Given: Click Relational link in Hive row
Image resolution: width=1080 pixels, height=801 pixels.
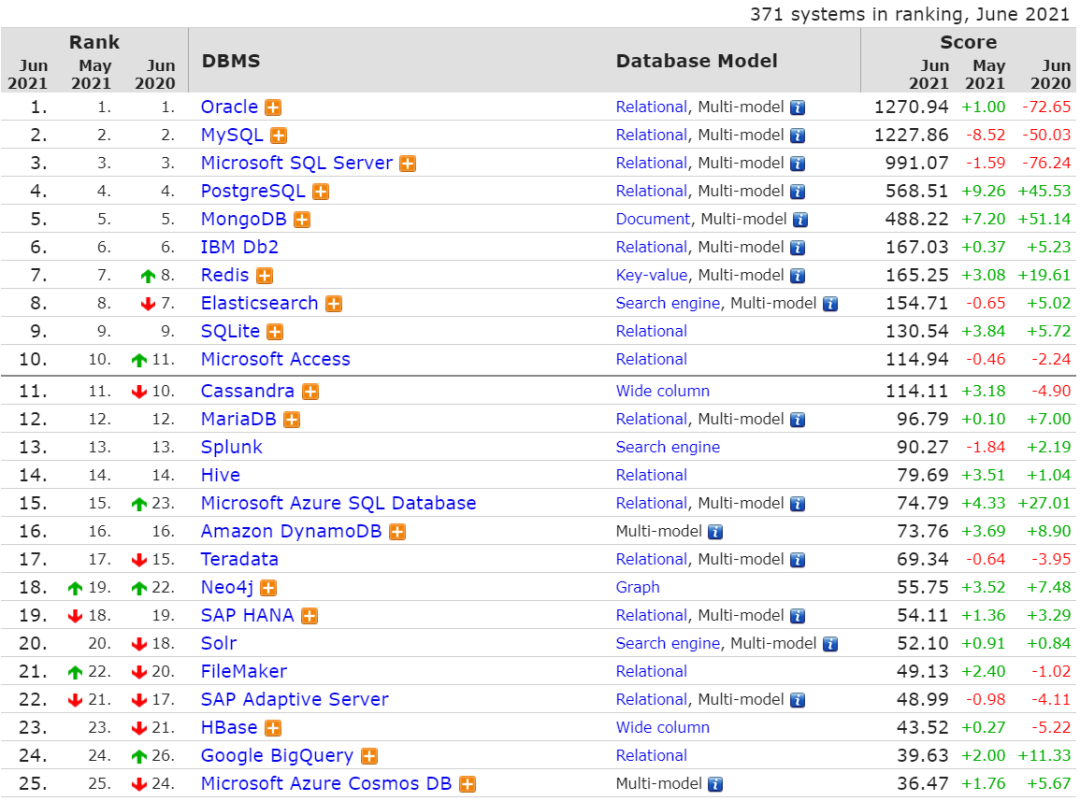Looking at the screenshot, I should pos(652,475).
